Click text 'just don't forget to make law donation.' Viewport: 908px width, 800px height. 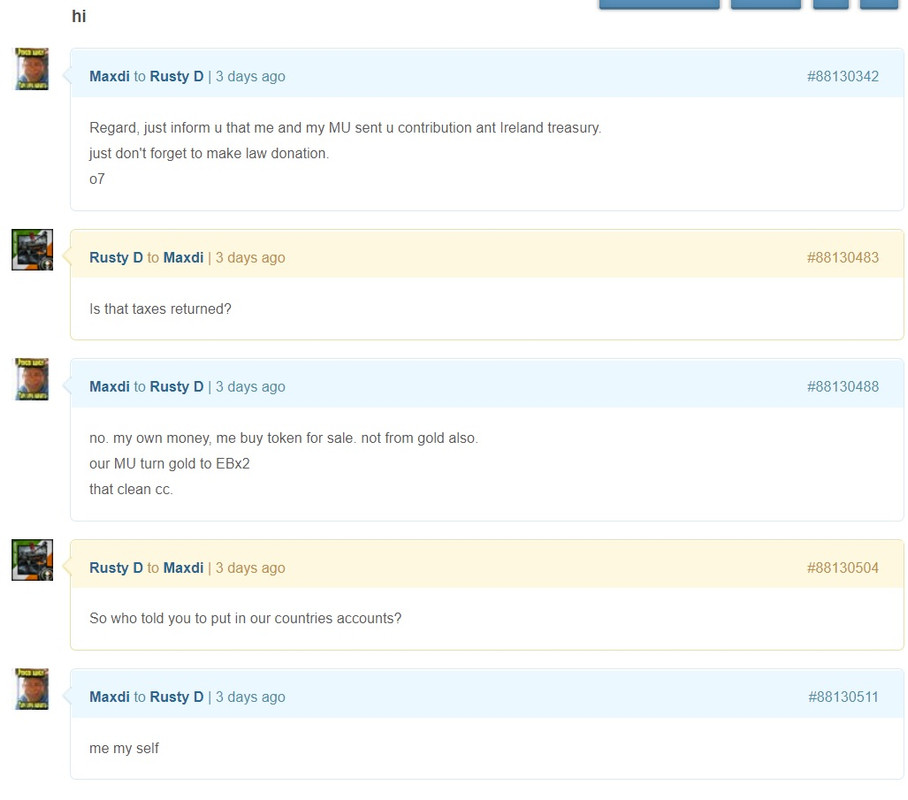[209, 154]
